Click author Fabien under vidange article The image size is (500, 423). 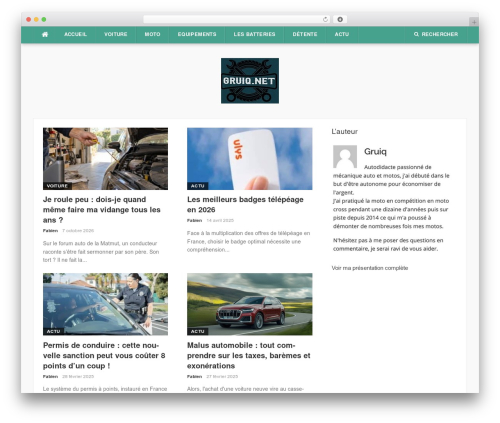pyautogui.click(x=50, y=231)
